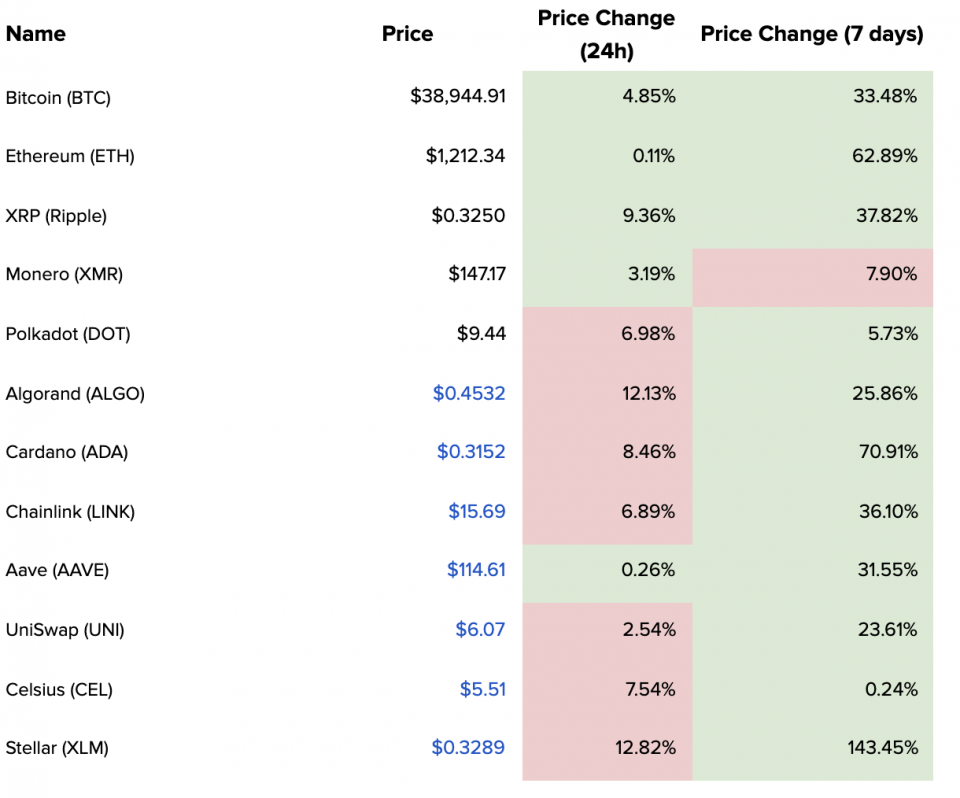Click the Algorand price link $0.4532
Image resolution: width=960 pixels, height=798 pixels.
(x=469, y=393)
